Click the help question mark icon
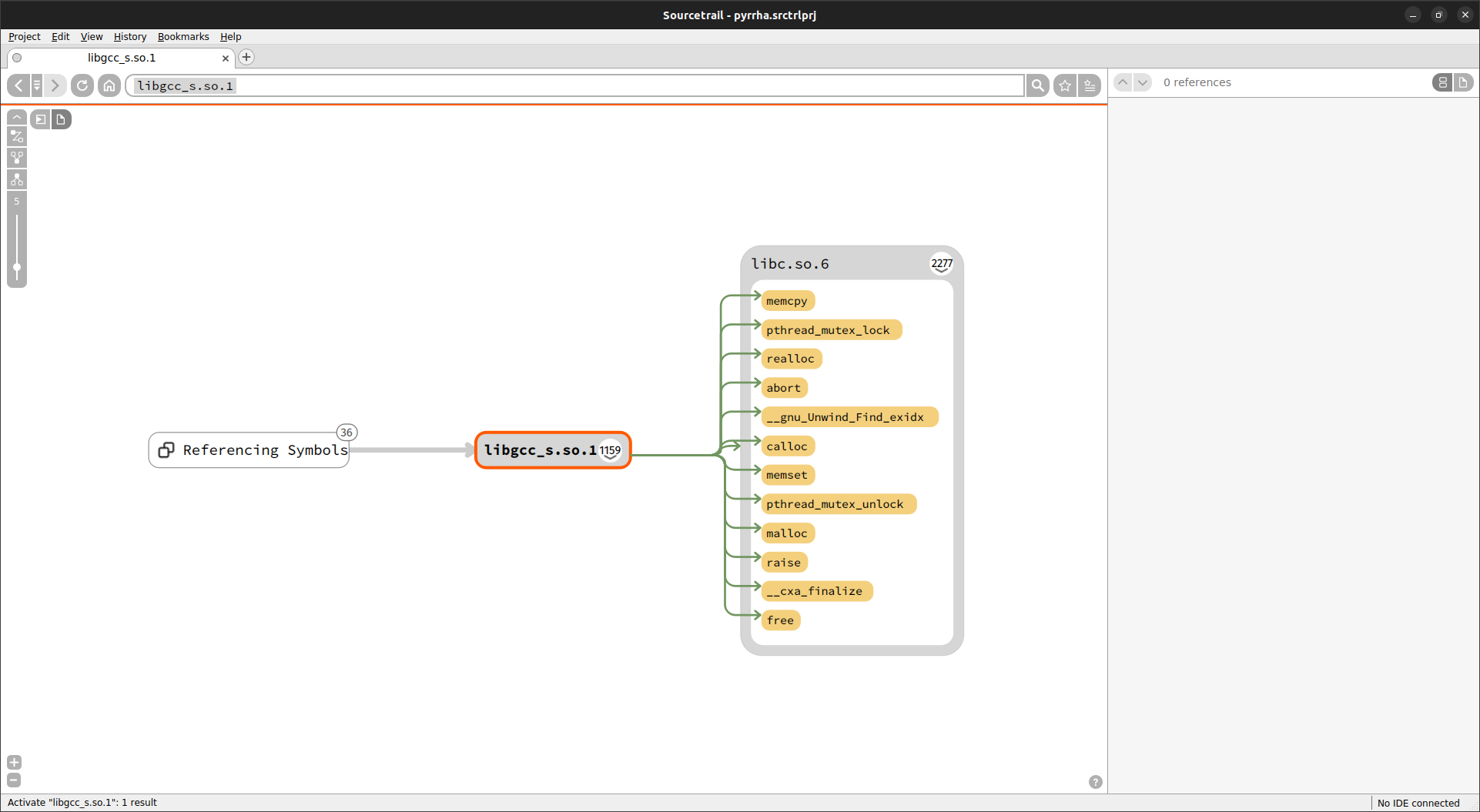 click(1095, 782)
